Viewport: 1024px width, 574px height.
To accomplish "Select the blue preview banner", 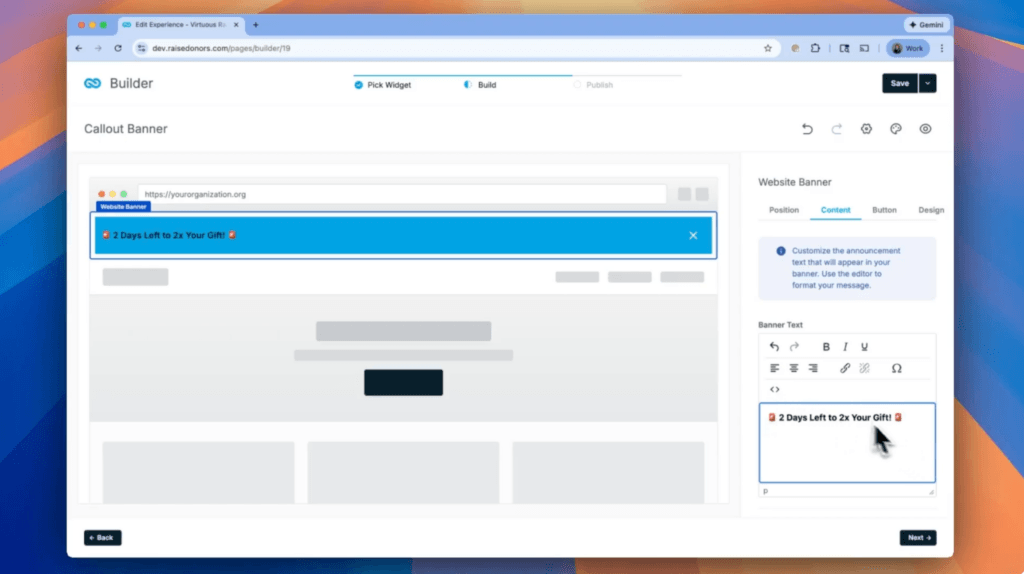I will click(x=403, y=236).
